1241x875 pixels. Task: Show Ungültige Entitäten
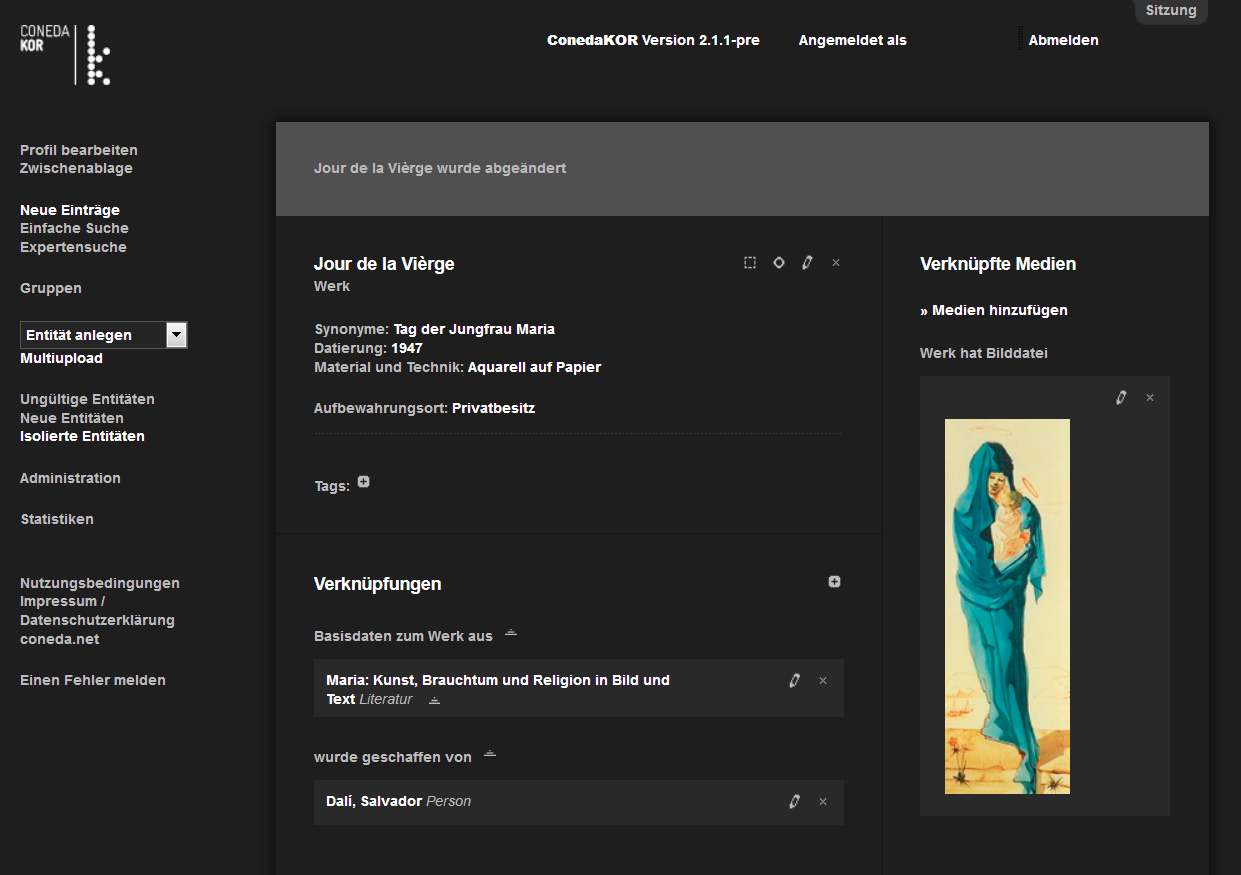click(x=87, y=399)
